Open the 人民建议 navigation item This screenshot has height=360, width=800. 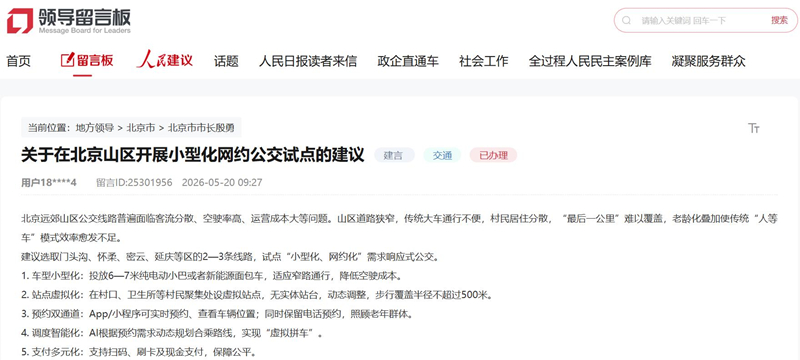coord(164,60)
